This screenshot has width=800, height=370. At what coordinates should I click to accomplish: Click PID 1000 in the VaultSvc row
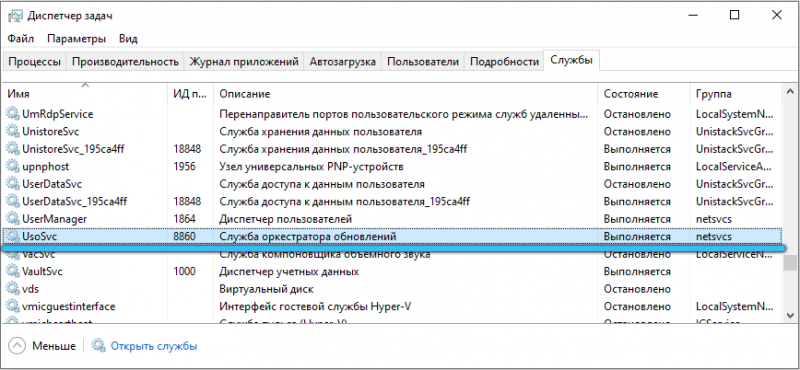point(184,272)
